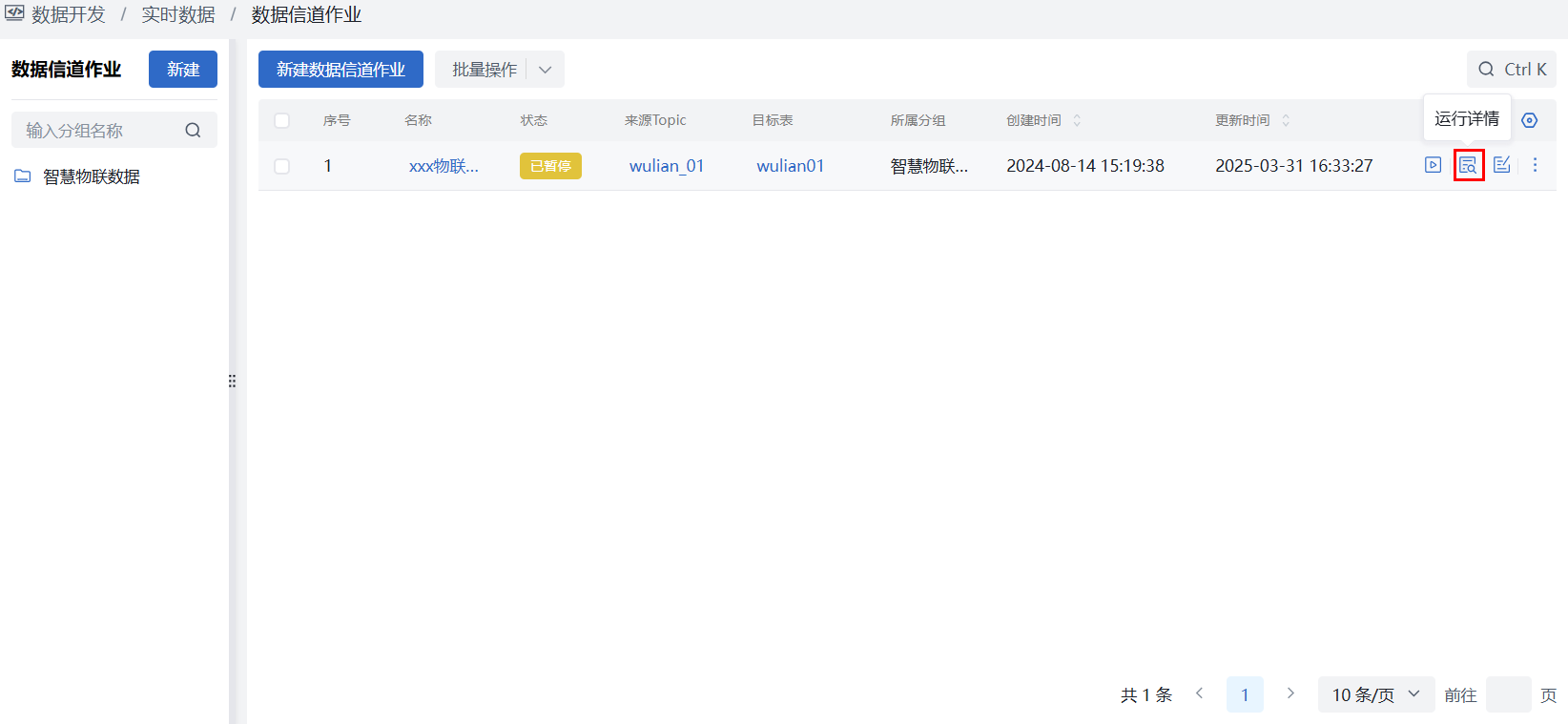The height and width of the screenshot is (724, 1568).
Task: Click the Ctrl K search icon
Action: click(x=1486, y=70)
